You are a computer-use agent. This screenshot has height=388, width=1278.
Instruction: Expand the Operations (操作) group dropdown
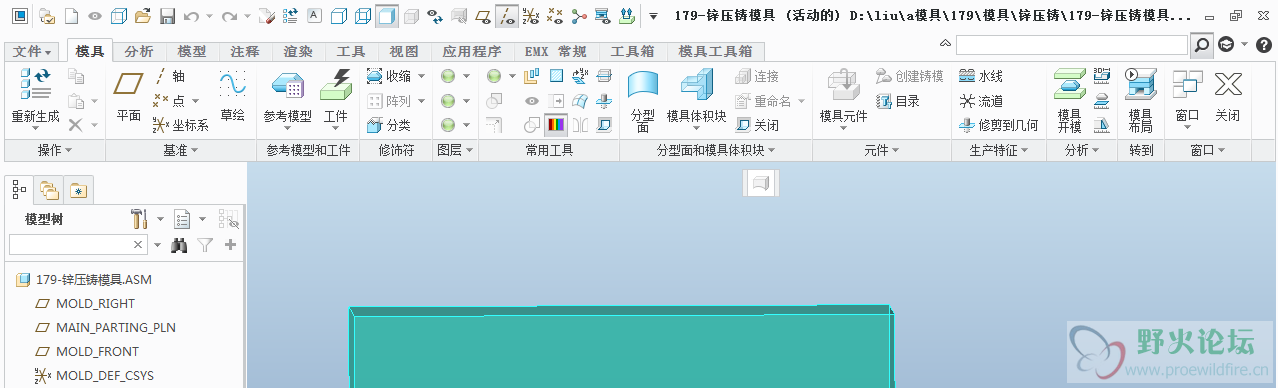pyautogui.click(x=54, y=150)
